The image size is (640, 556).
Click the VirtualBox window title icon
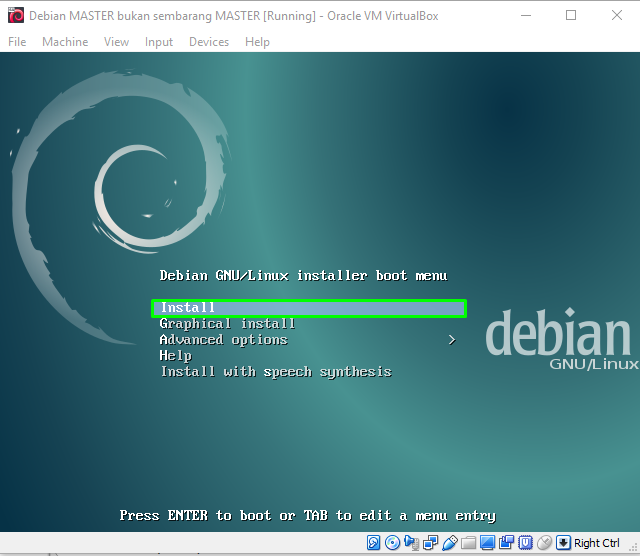16,16
